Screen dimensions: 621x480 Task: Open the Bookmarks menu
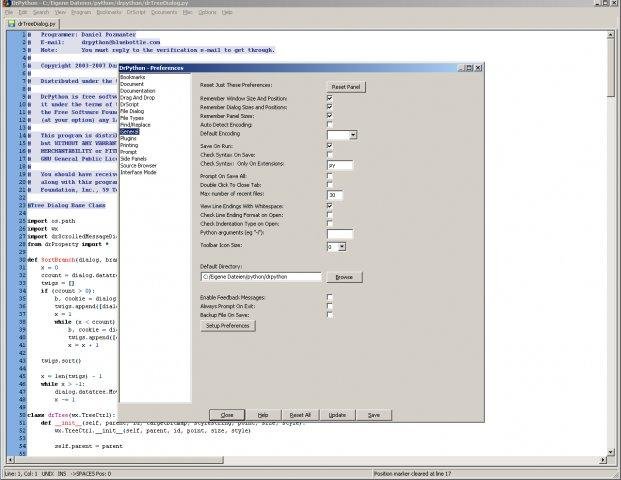109,12
